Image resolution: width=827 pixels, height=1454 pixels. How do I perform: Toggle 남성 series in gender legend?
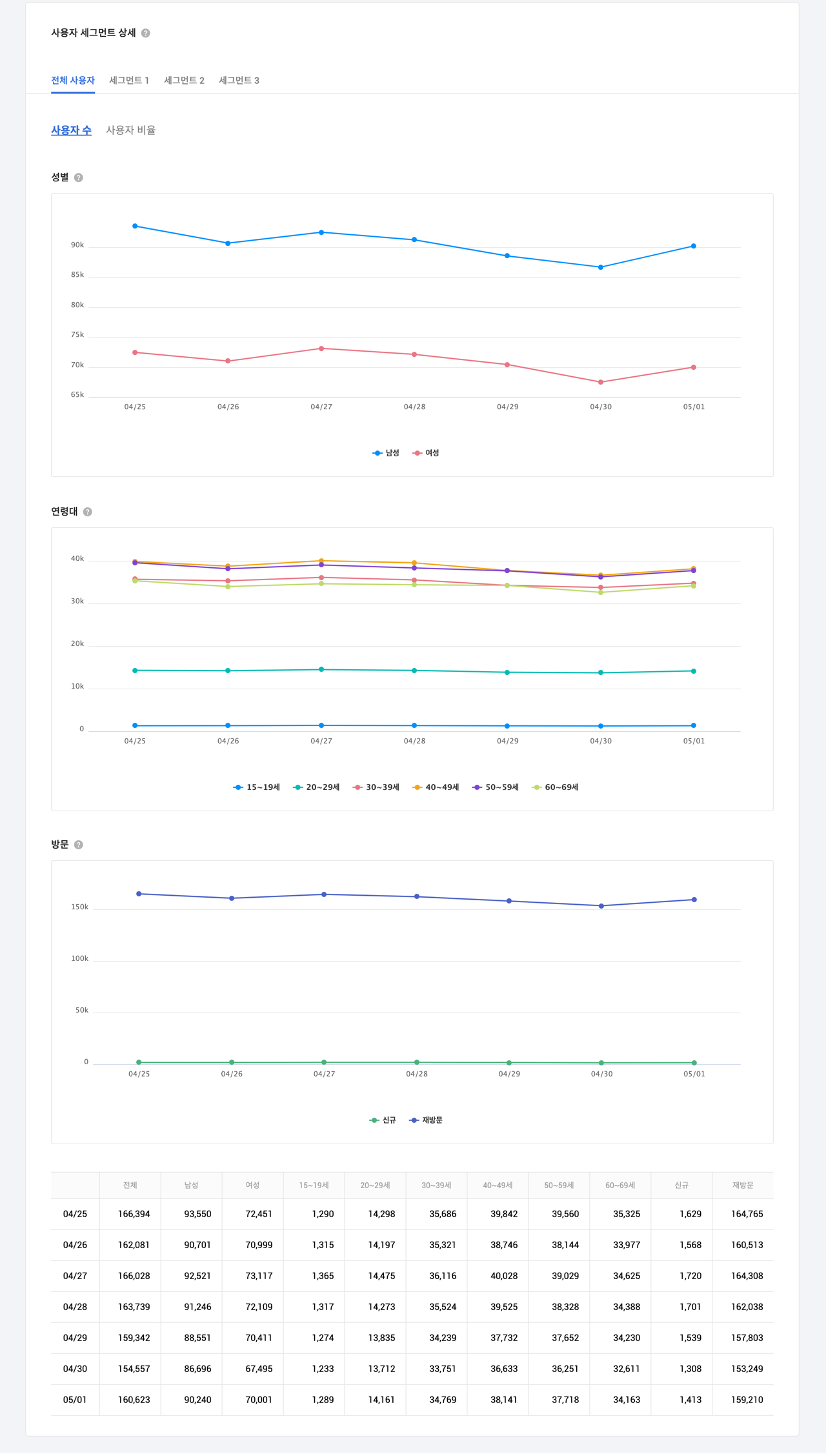tap(386, 453)
